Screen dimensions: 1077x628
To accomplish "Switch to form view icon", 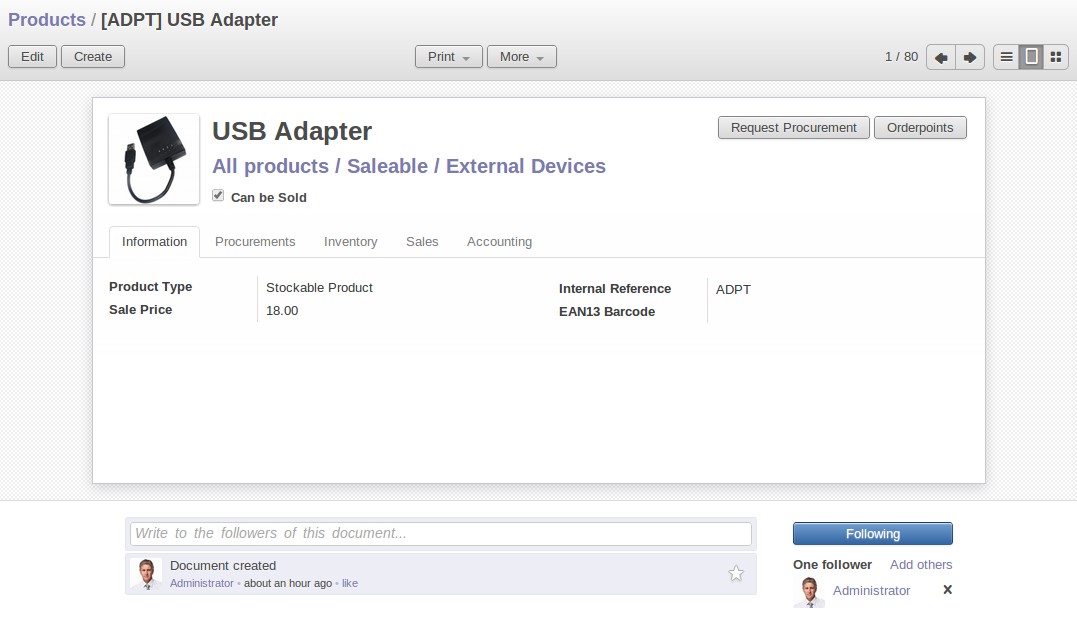I will tap(1031, 57).
